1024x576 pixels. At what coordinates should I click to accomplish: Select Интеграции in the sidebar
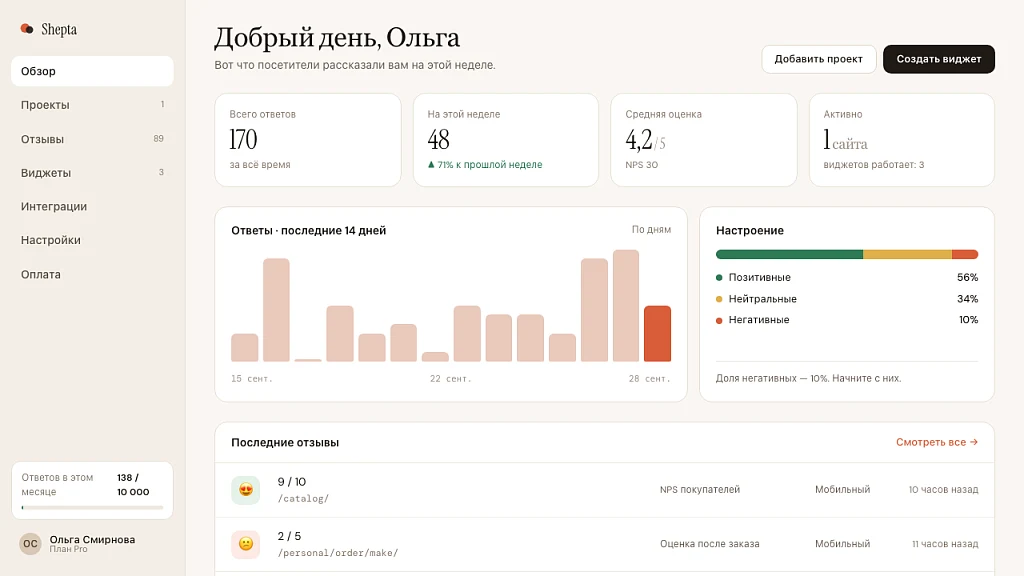click(92, 206)
